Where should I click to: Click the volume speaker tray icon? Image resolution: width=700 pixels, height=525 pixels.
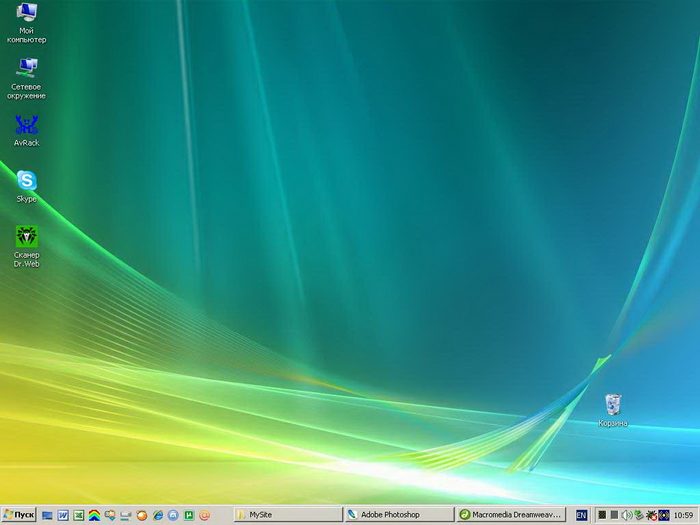click(x=626, y=515)
